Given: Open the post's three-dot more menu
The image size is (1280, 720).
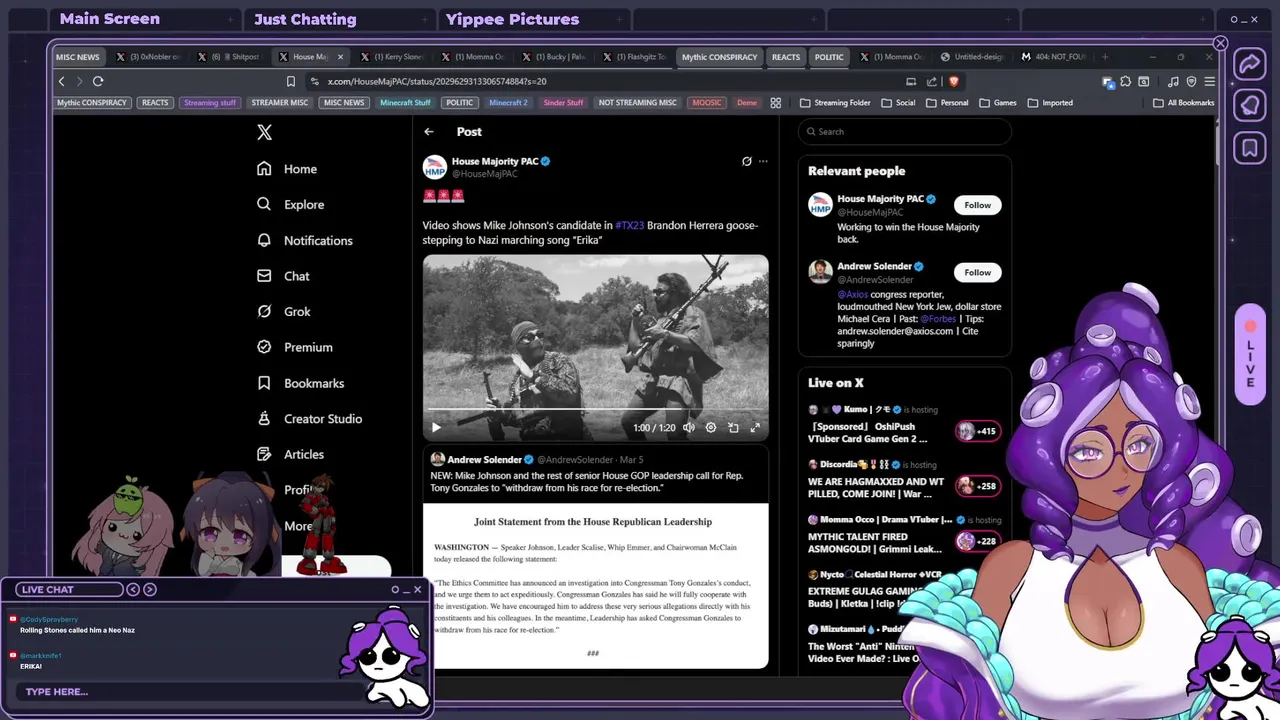Looking at the screenshot, I should [763, 161].
